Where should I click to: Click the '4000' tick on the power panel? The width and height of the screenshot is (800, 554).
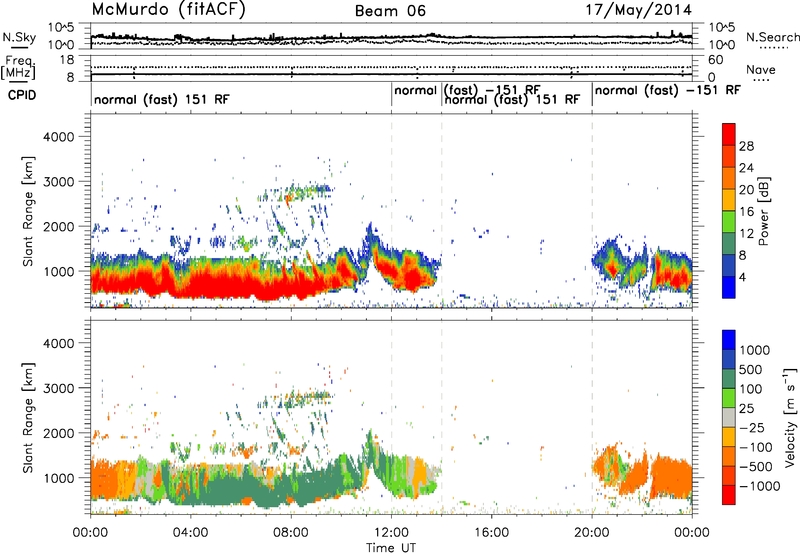click(x=58, y=137)
